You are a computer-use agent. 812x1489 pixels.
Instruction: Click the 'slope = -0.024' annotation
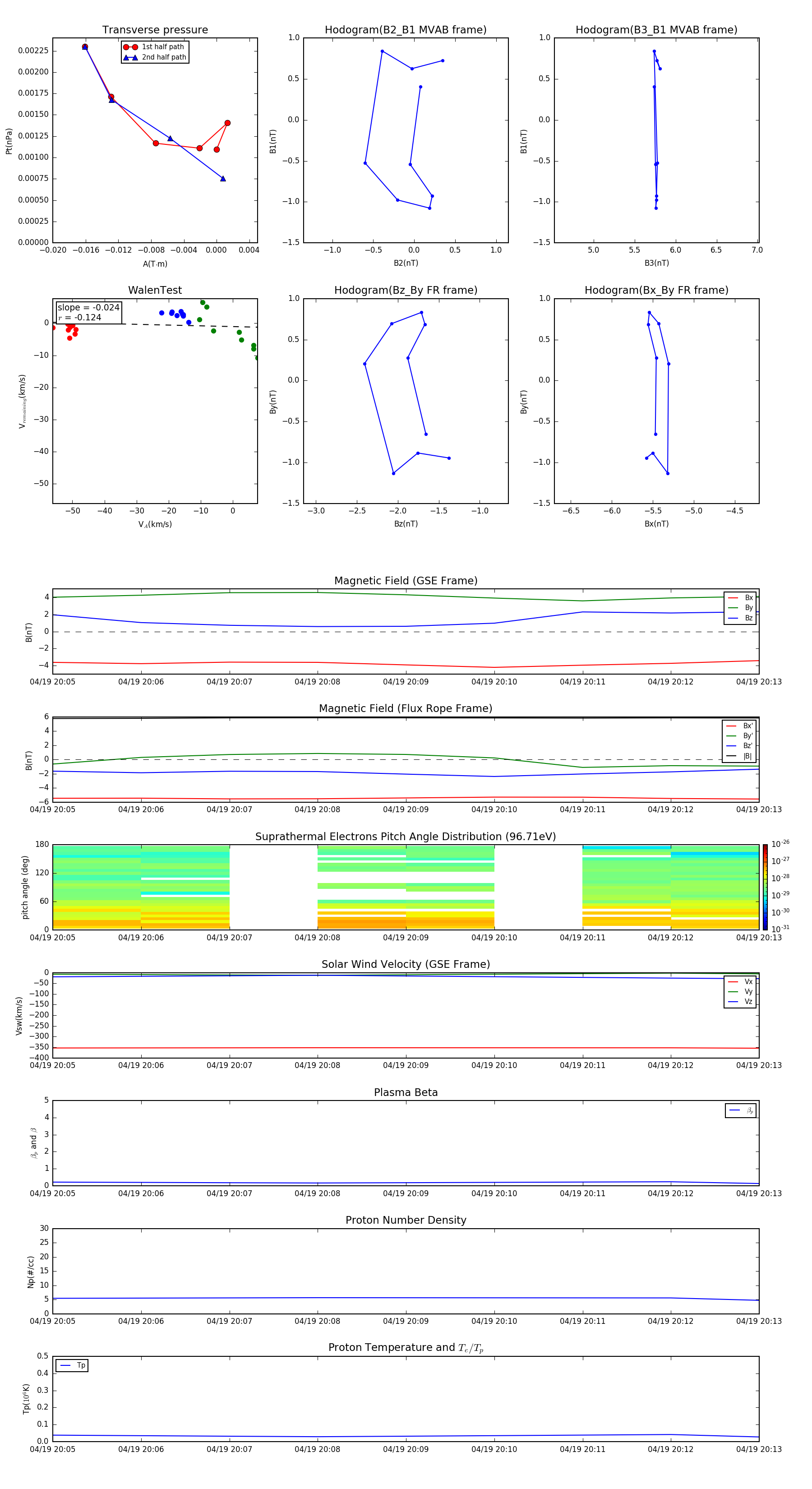88,308
